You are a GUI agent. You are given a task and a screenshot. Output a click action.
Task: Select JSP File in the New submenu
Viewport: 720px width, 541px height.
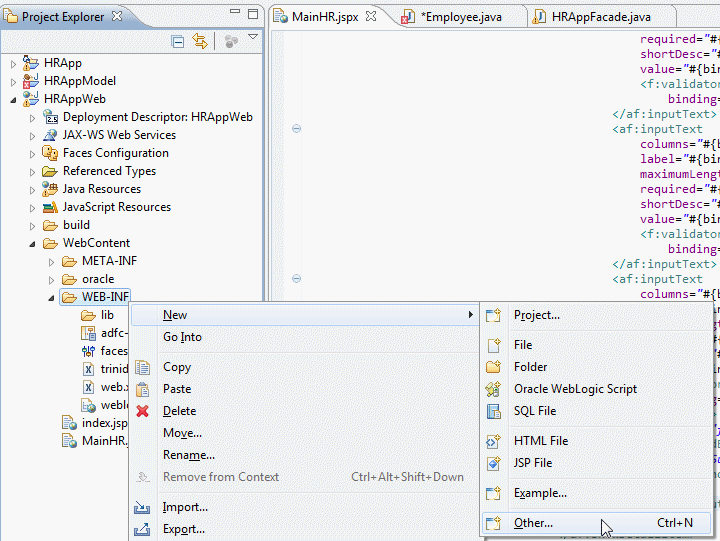pyautogui.click(x=596, y=463)
